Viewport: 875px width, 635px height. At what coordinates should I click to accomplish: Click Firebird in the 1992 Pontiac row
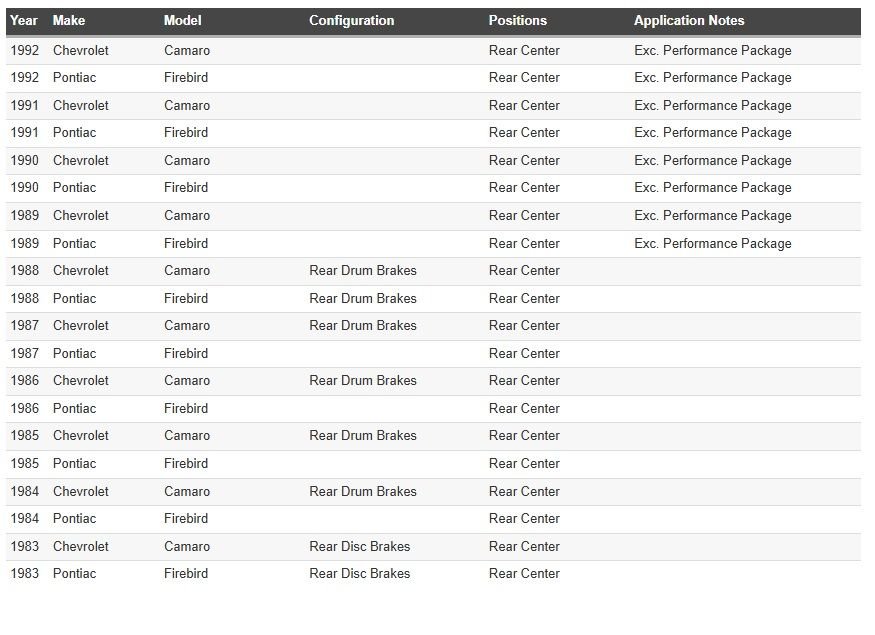pos(186,78)
